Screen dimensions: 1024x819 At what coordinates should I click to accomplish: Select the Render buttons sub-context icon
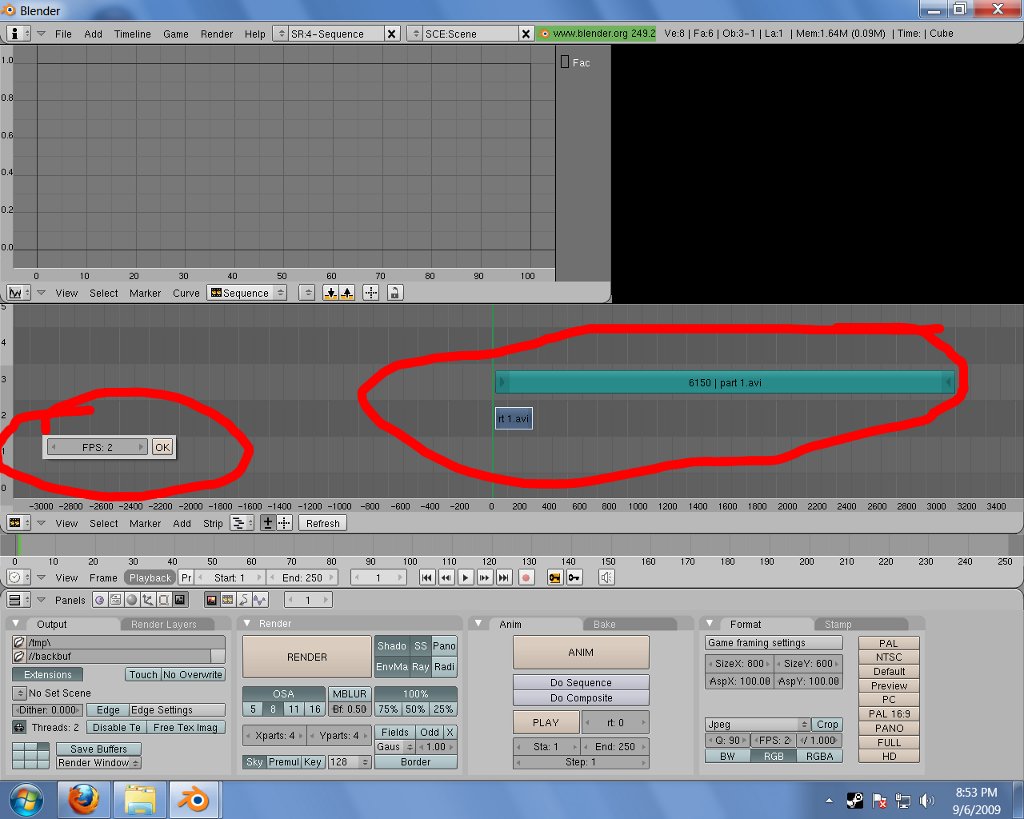(212, 600)
